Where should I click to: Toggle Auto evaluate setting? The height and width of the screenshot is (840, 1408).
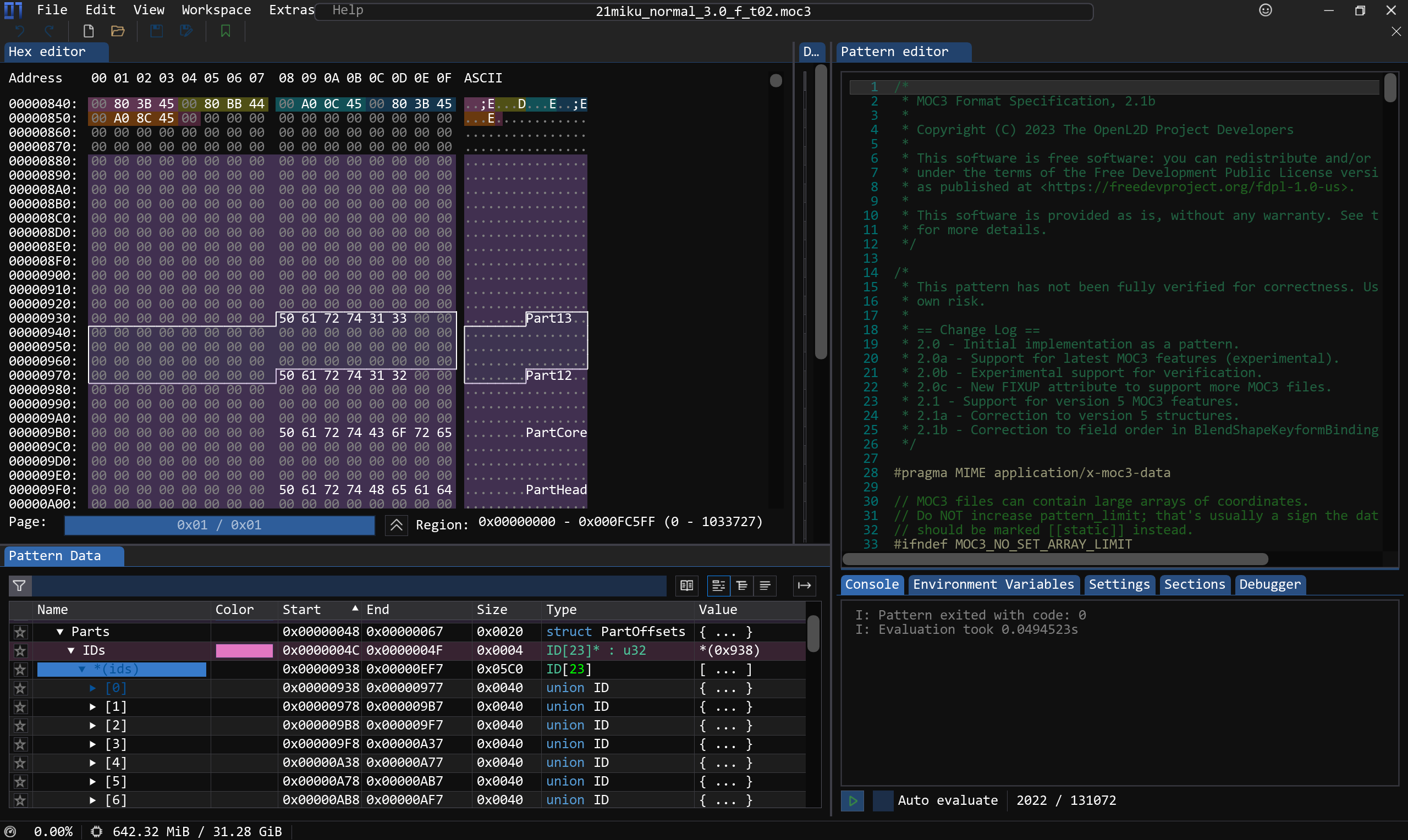tap(882, 800)
